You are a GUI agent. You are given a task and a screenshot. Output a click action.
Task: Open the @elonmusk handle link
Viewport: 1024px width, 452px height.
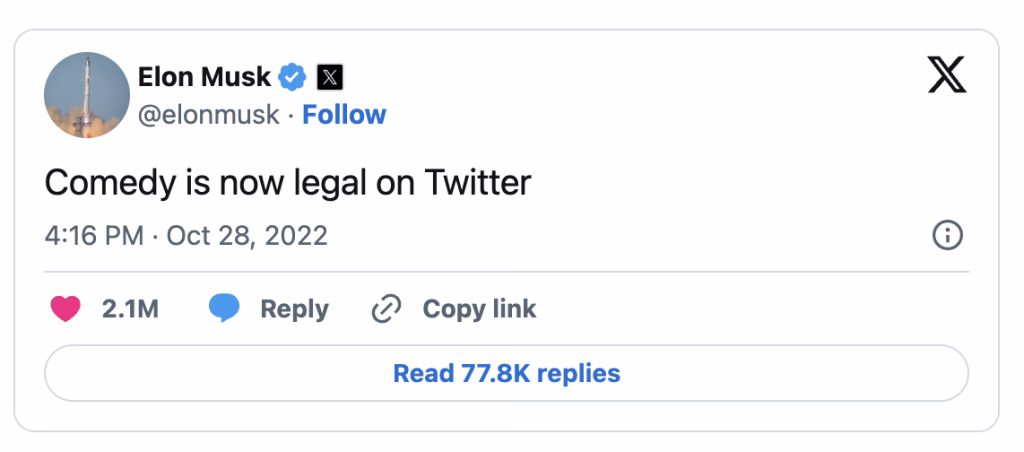click(207, 115)
